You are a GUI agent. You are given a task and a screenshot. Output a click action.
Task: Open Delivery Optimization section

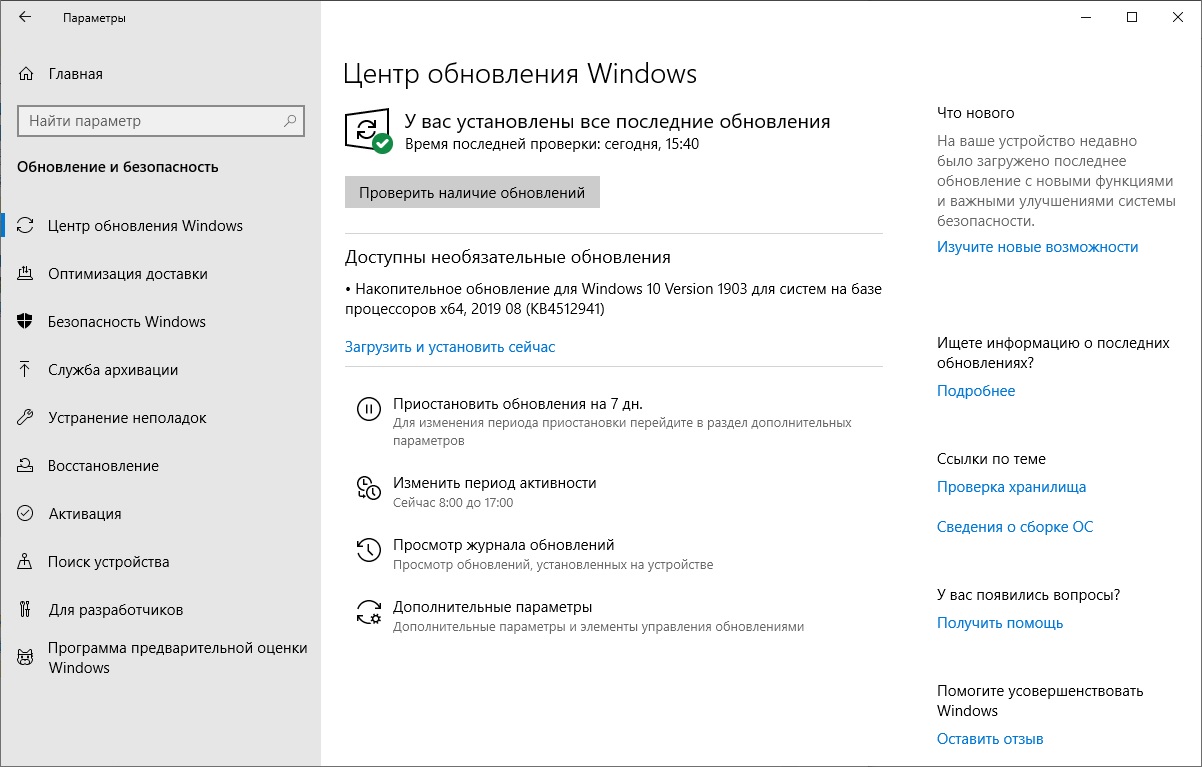click(x=127, y=274)
